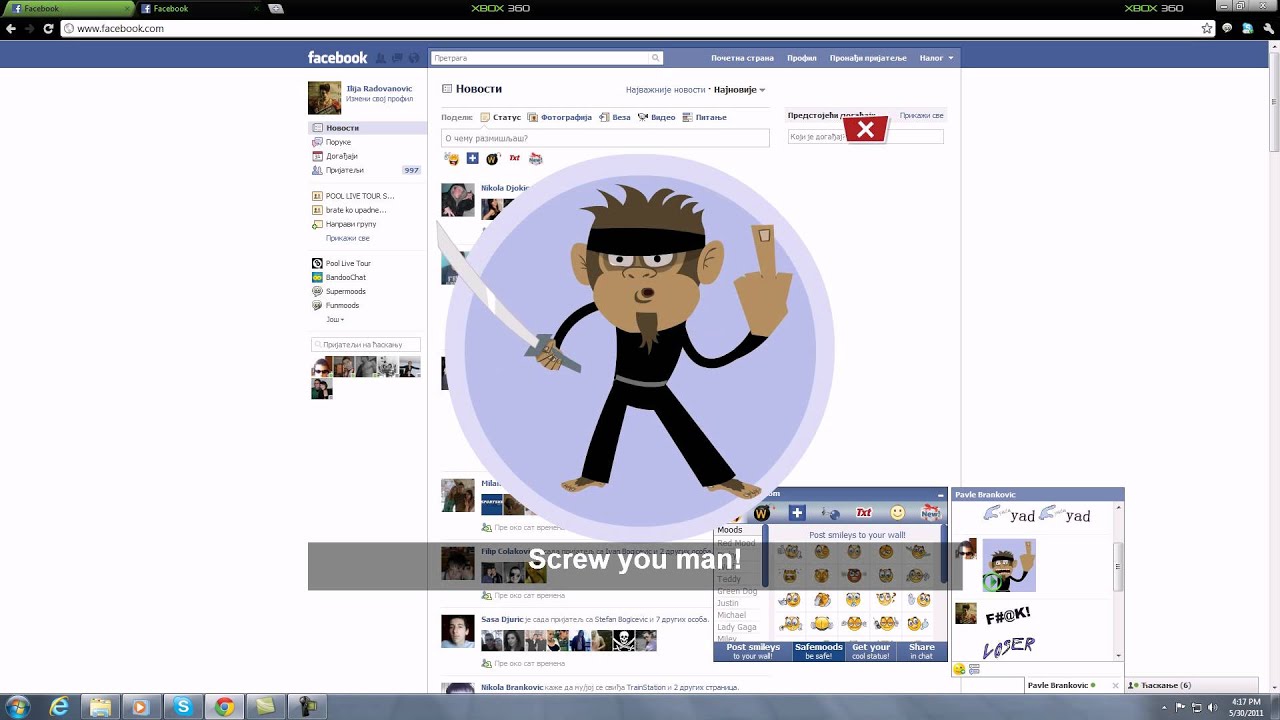This screenshot has width=1280, height=720.
Task: Close the monkey overlay with red X
Action: click(866, 129)
